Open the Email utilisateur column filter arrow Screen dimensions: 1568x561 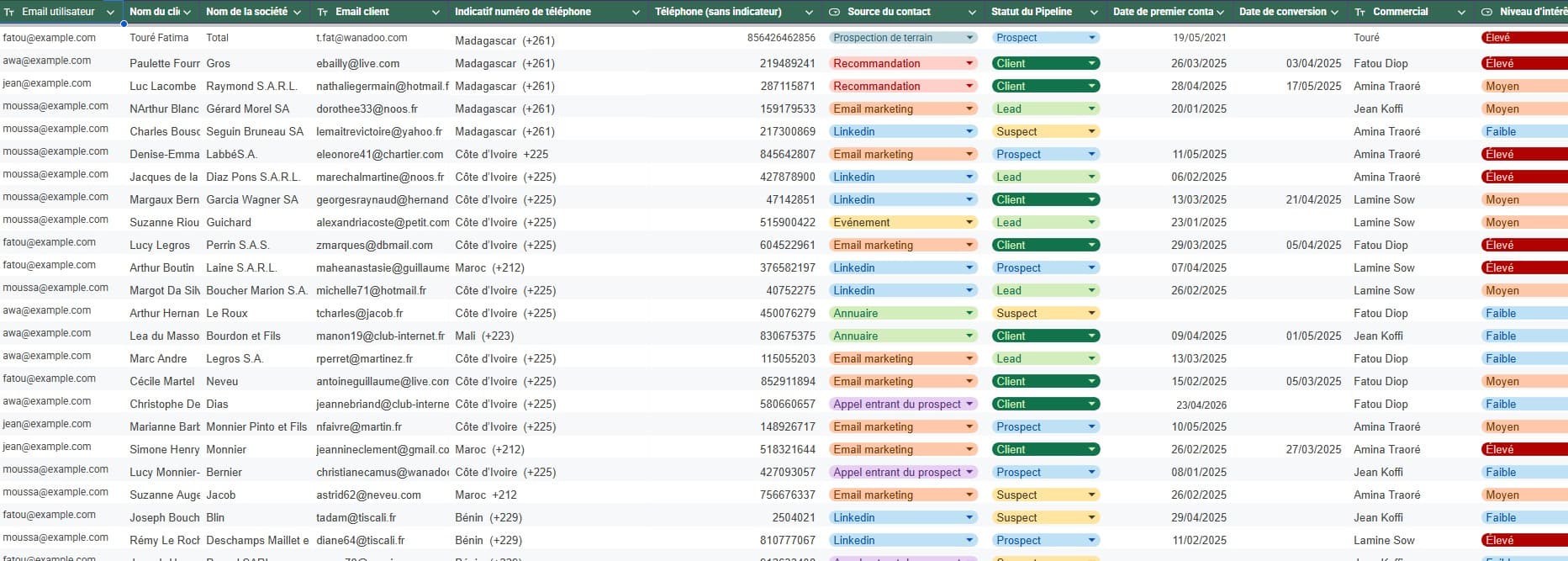tap(110, 13)
